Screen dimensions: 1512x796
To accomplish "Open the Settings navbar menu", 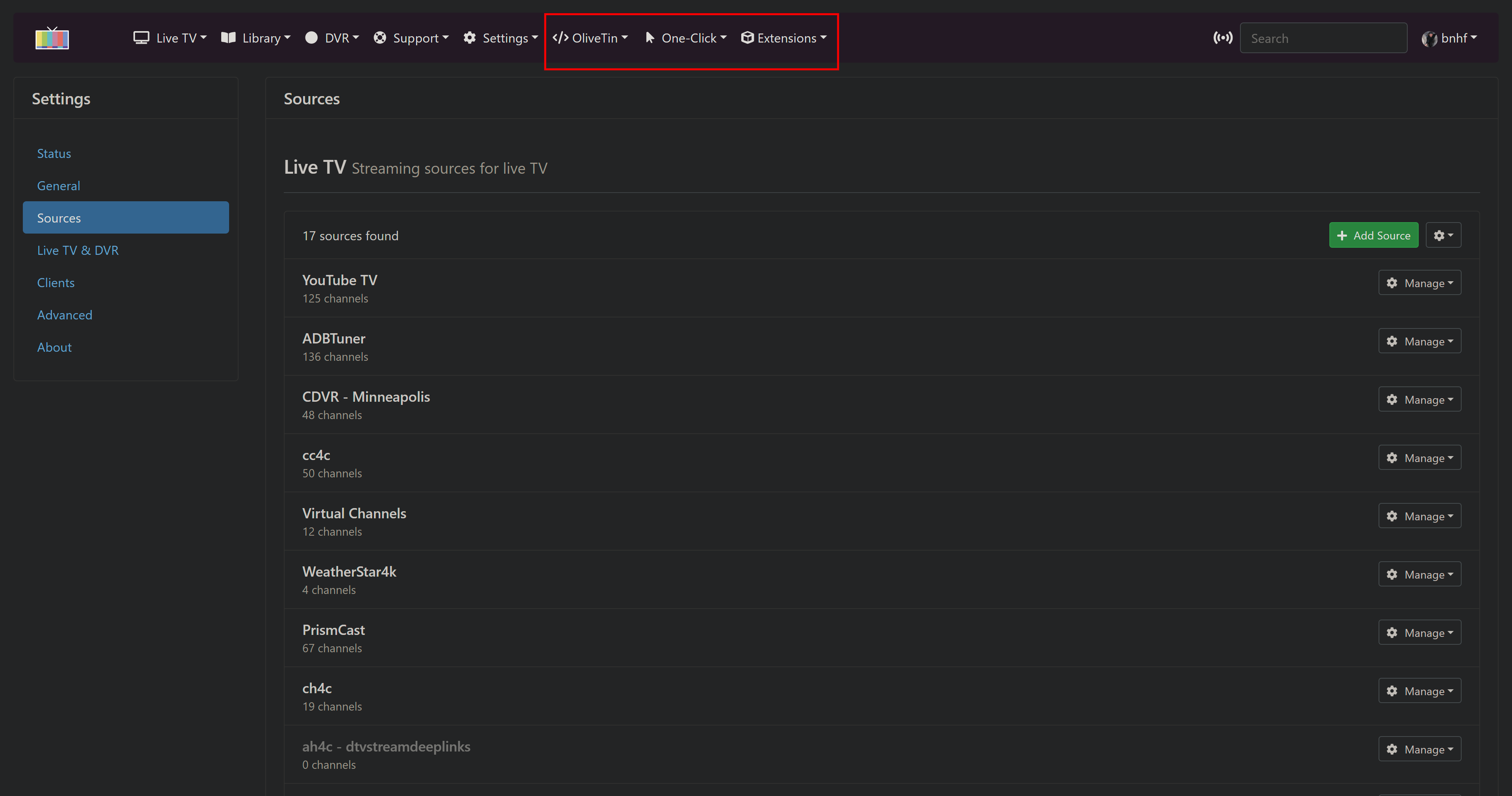I will [500, 38].
